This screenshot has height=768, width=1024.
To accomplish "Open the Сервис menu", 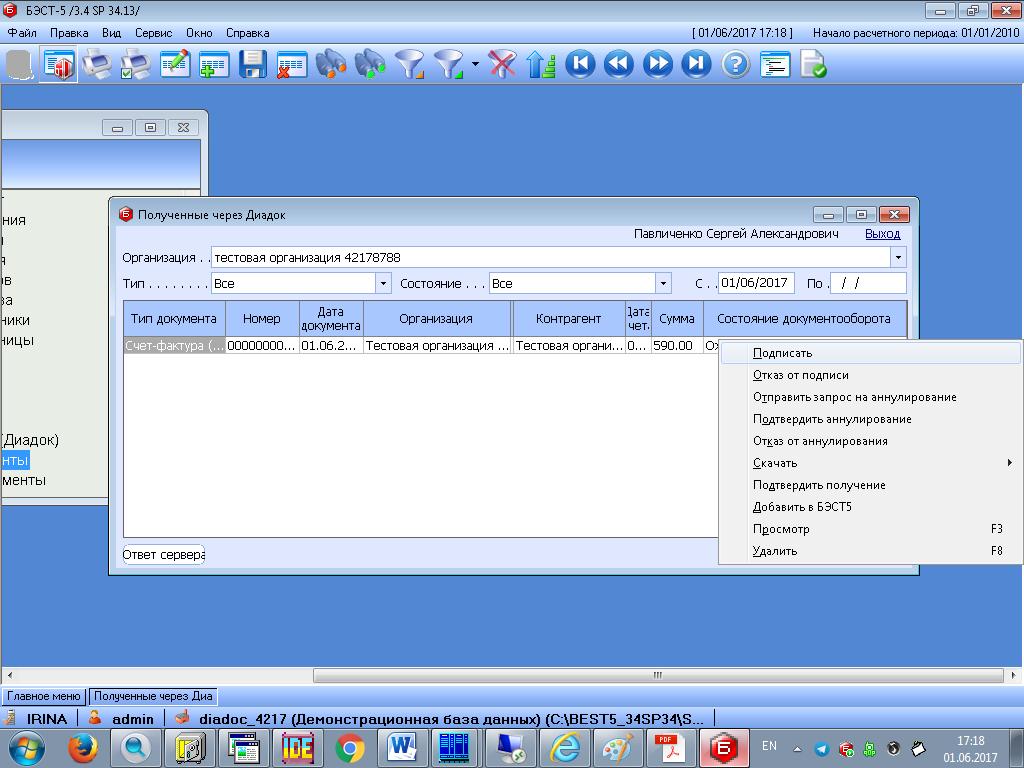I will pyautogui.click(x=153, y=33).
